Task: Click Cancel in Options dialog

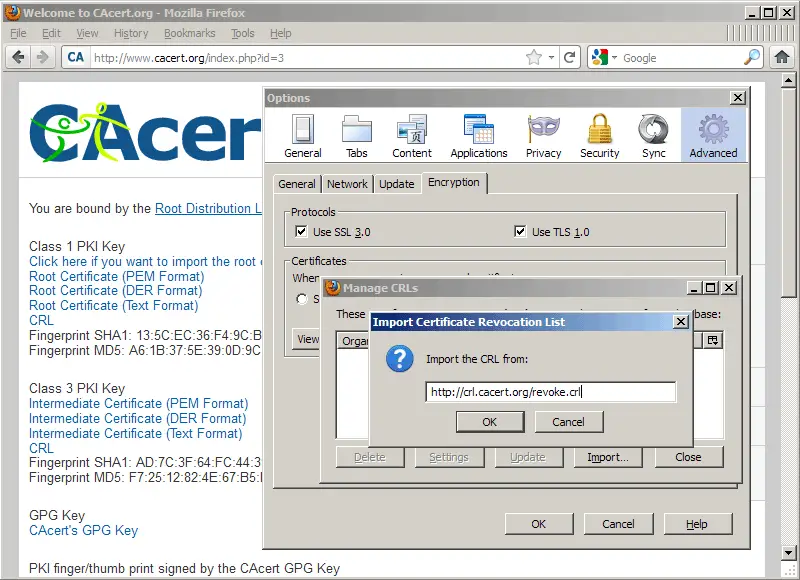Action: coord(618,524)
